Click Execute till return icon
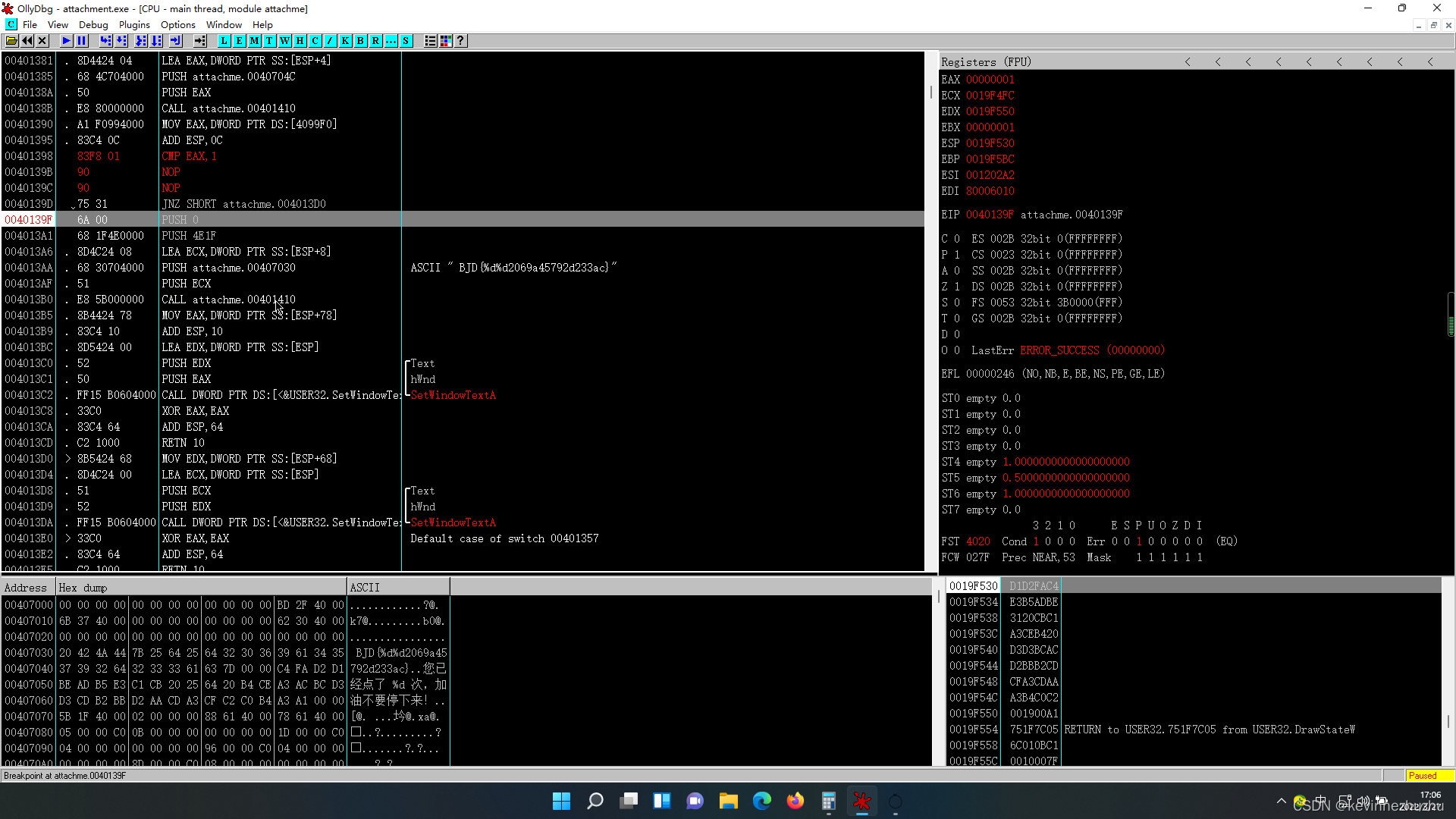Viewport: 1456px width, 819px height. [x=175, y=41]
